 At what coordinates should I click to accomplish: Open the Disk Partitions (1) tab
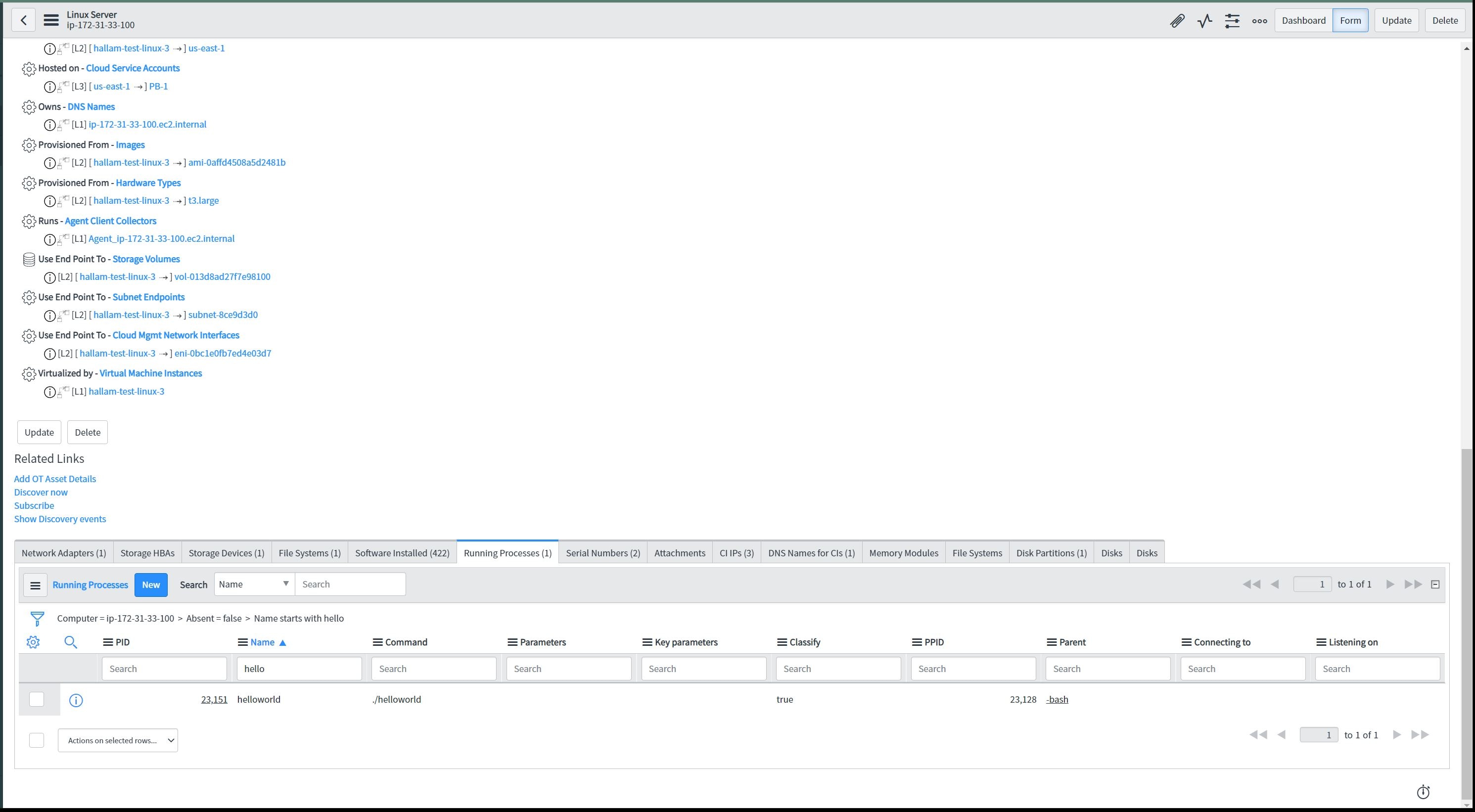(x=1051, y=552)
